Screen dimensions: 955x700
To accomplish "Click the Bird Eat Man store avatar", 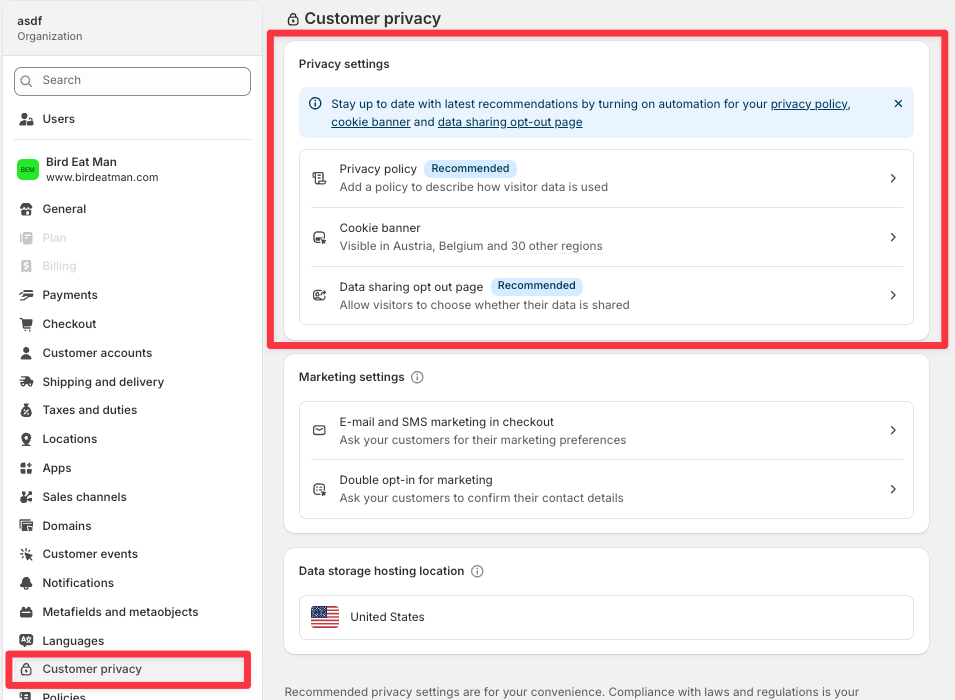I will tap(28, 169).
